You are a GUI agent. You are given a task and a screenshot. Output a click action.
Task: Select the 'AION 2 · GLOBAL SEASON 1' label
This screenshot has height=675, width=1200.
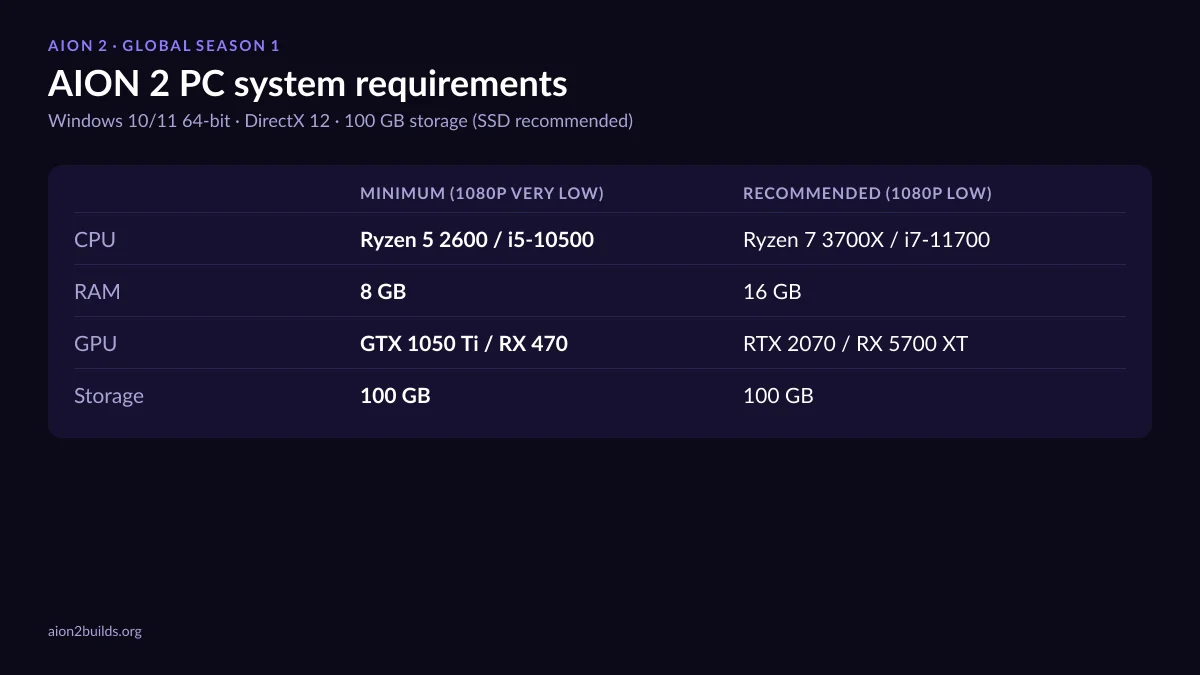[x=164, y=46]
